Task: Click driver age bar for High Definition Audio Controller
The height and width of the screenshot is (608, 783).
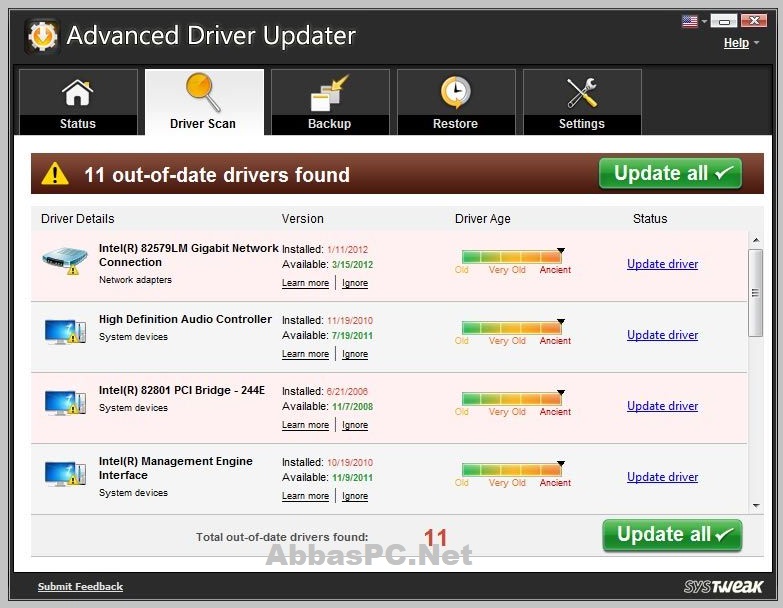Action: click(511, 327)
